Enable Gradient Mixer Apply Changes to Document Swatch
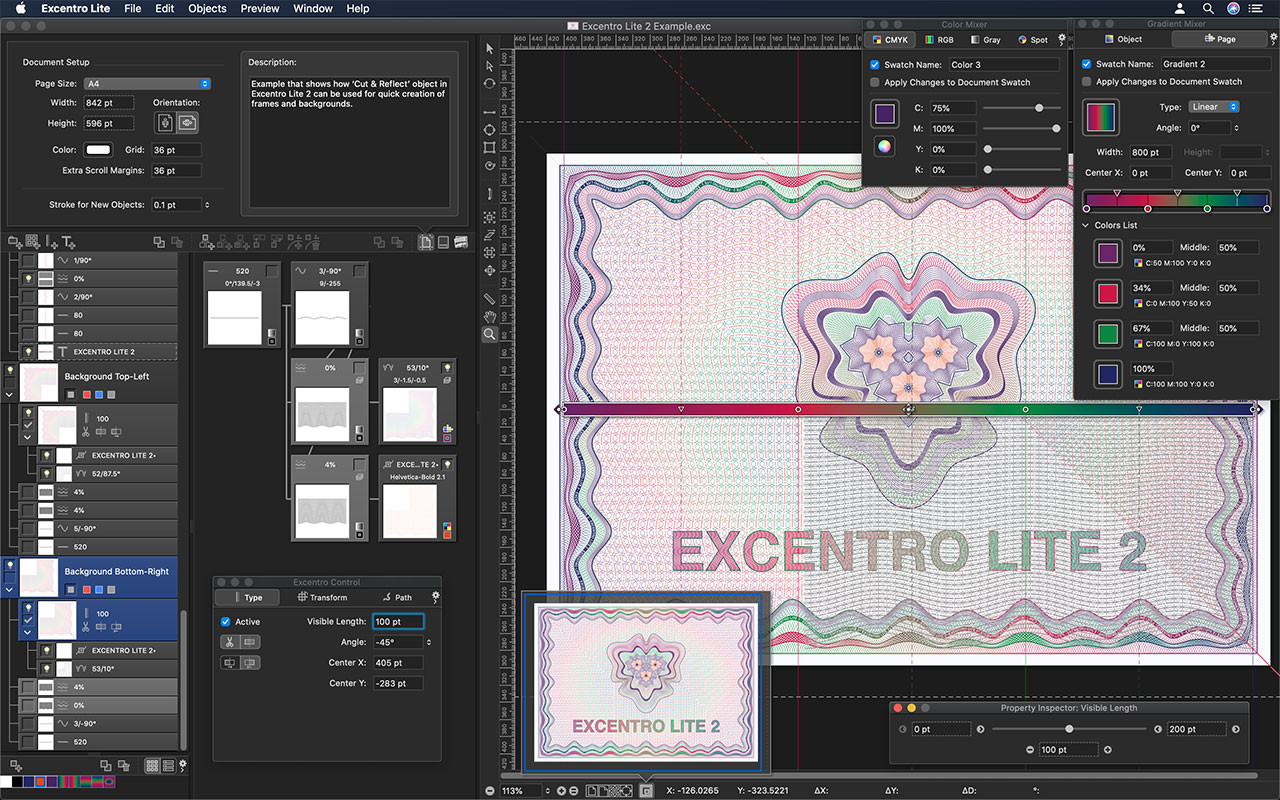This screenshot has height=800, width=1280. 1087,82
